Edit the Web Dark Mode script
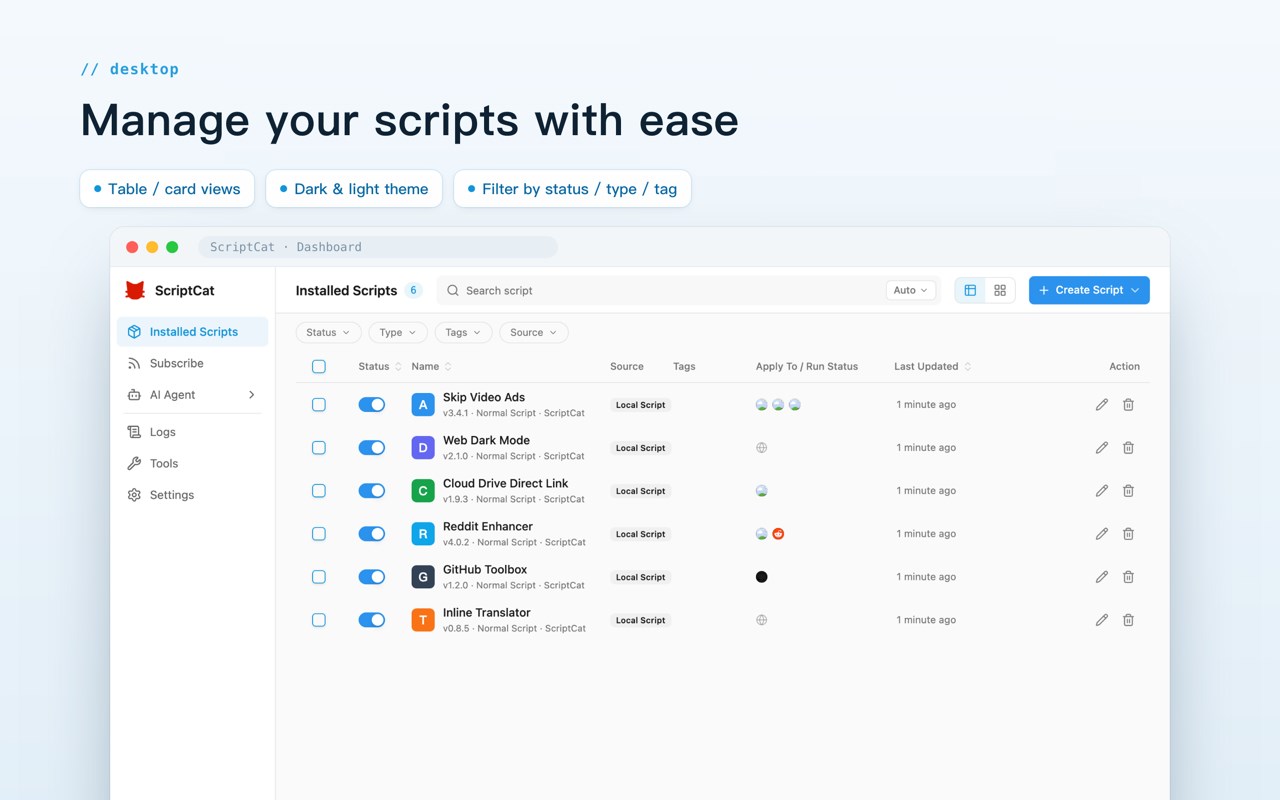This screenshot has height=800, width=1280. (x=1101, y=448)
